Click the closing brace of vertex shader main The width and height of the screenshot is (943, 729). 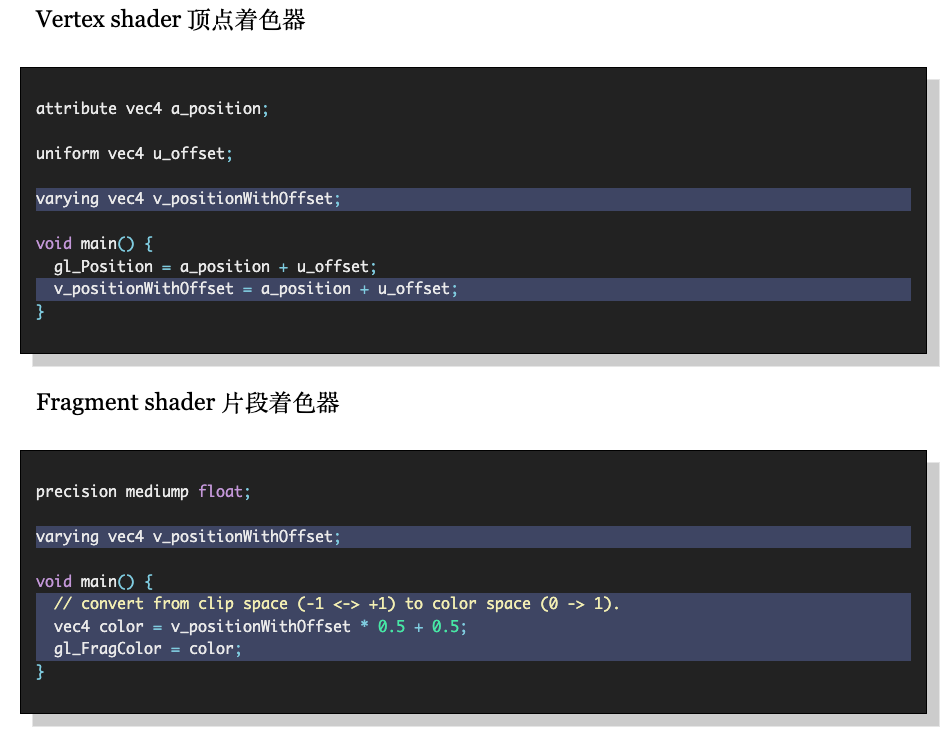coord(41,311)
